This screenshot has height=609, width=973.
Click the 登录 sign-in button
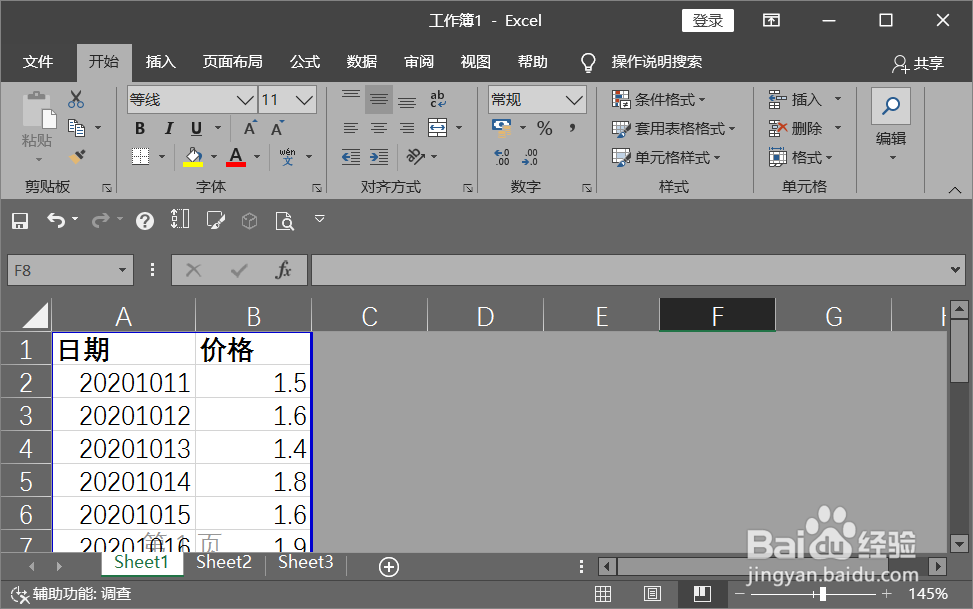pos(707,20)
